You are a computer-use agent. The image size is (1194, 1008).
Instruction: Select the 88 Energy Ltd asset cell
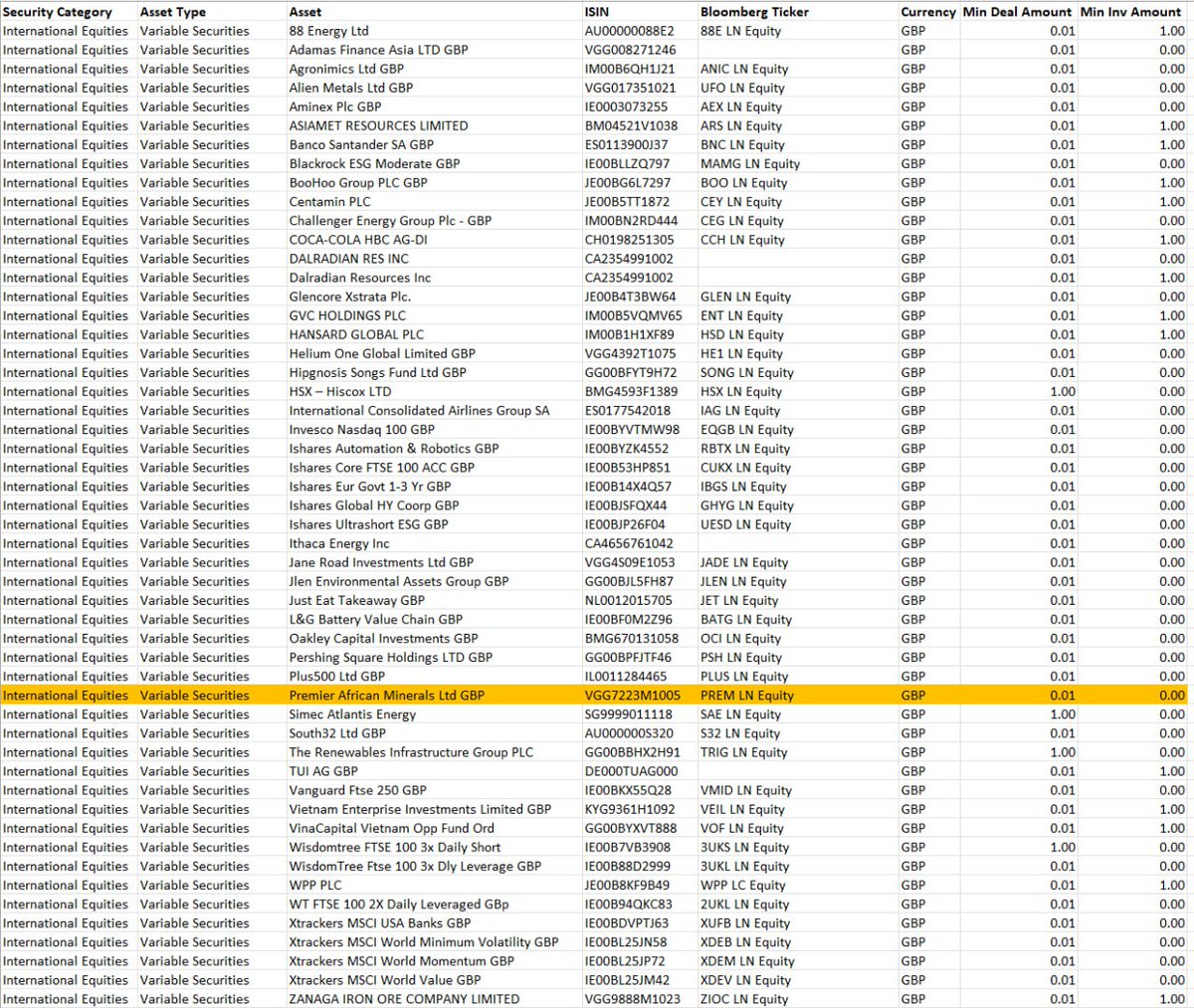[x=329, y=31]
